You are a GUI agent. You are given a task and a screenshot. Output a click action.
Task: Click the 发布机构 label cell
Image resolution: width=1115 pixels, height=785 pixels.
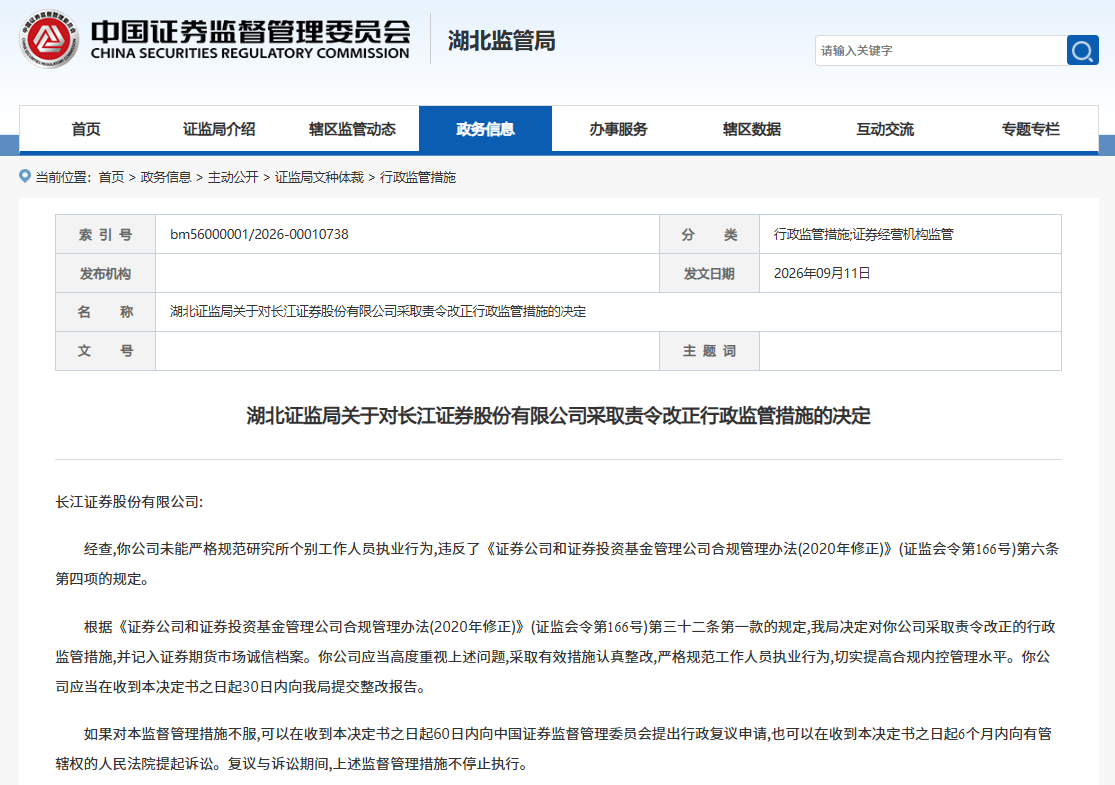click(x=105, y=274)
